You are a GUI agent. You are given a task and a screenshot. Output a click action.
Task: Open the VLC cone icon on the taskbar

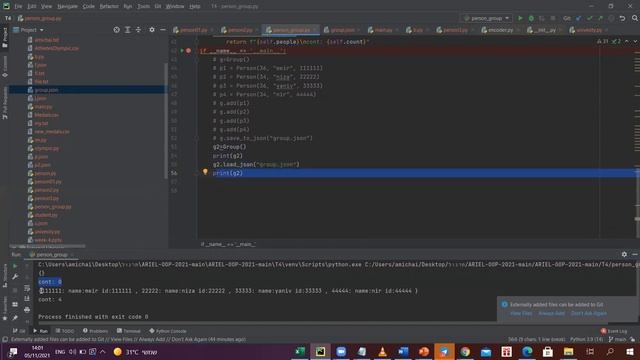[x=382, y=351]
